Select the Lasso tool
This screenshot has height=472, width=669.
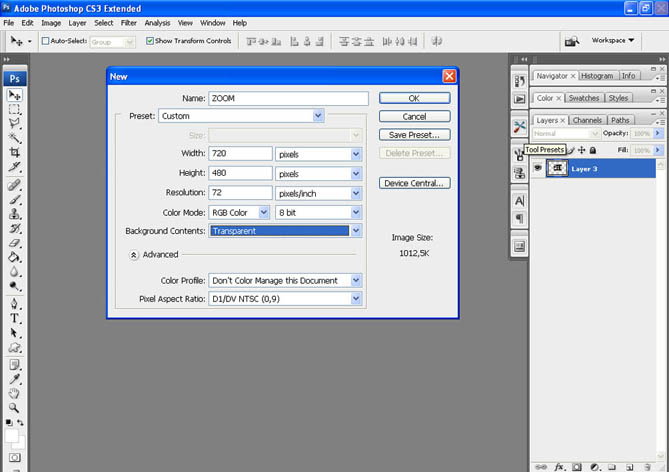click(15, 123)
